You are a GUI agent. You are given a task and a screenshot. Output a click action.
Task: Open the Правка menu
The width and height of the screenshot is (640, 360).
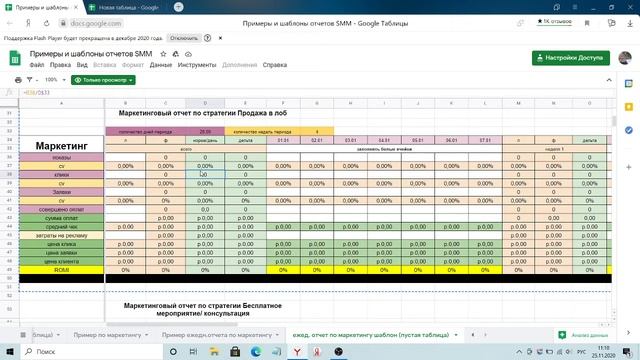click(60, 65)
